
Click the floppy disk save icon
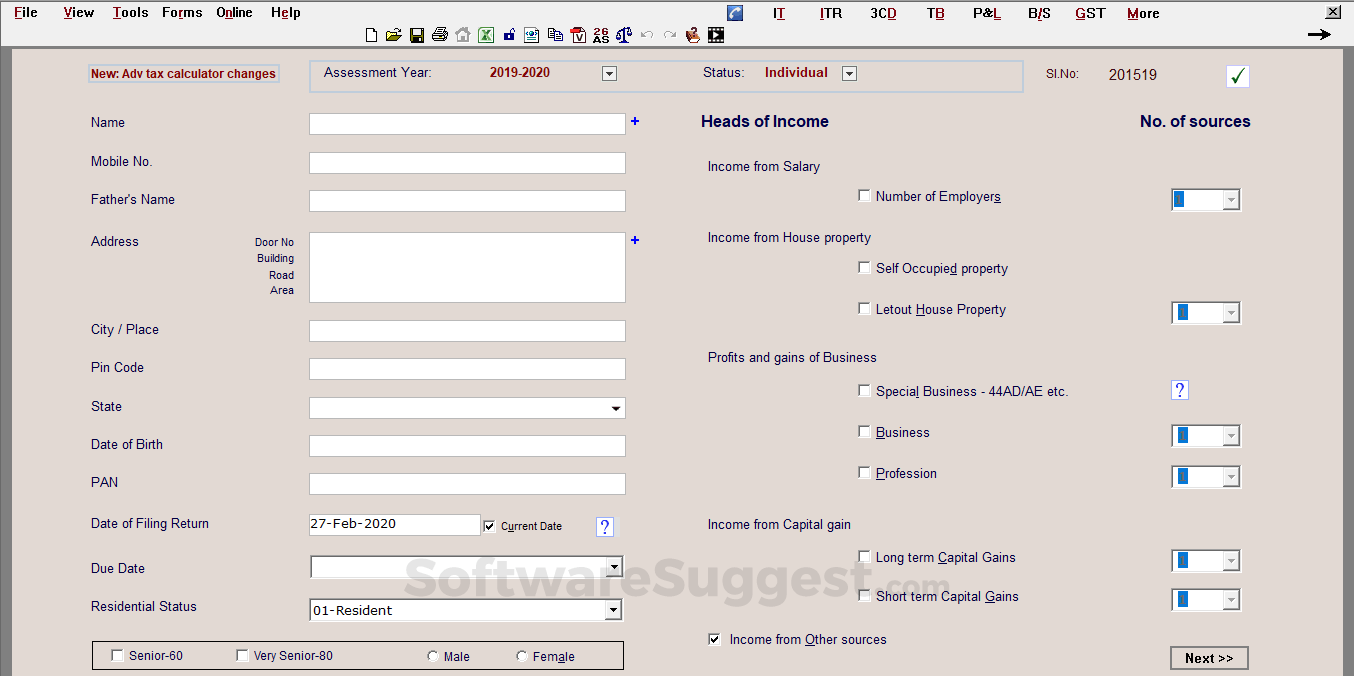416,35
